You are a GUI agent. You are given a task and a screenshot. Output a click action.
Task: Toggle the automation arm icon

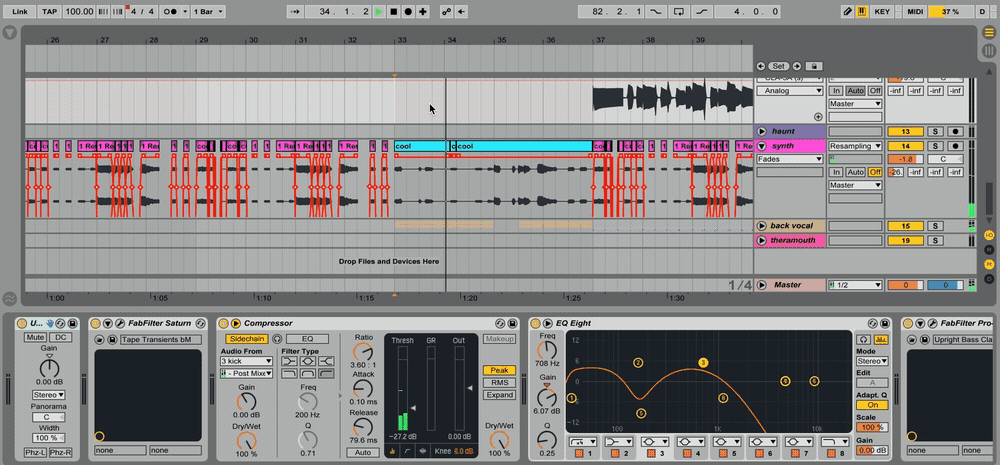pyautogui.click(x=446, y=11)
